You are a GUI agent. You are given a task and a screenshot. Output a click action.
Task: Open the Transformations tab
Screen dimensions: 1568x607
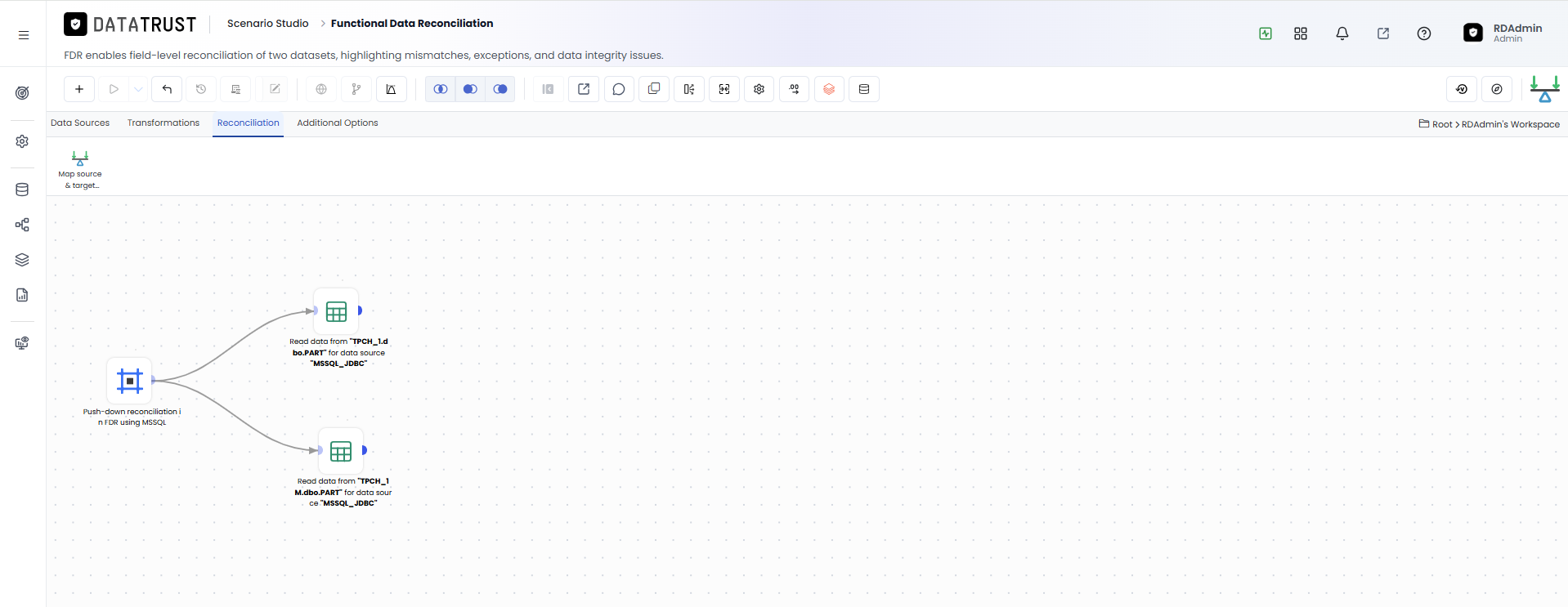(164, 123)
